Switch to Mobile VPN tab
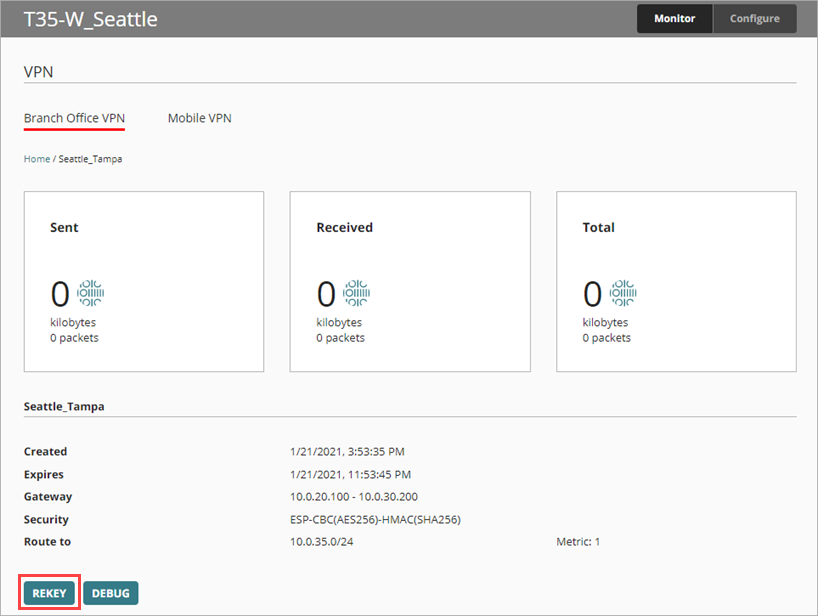This screenshot has width=818, height=616. click(x=199, y=118)
